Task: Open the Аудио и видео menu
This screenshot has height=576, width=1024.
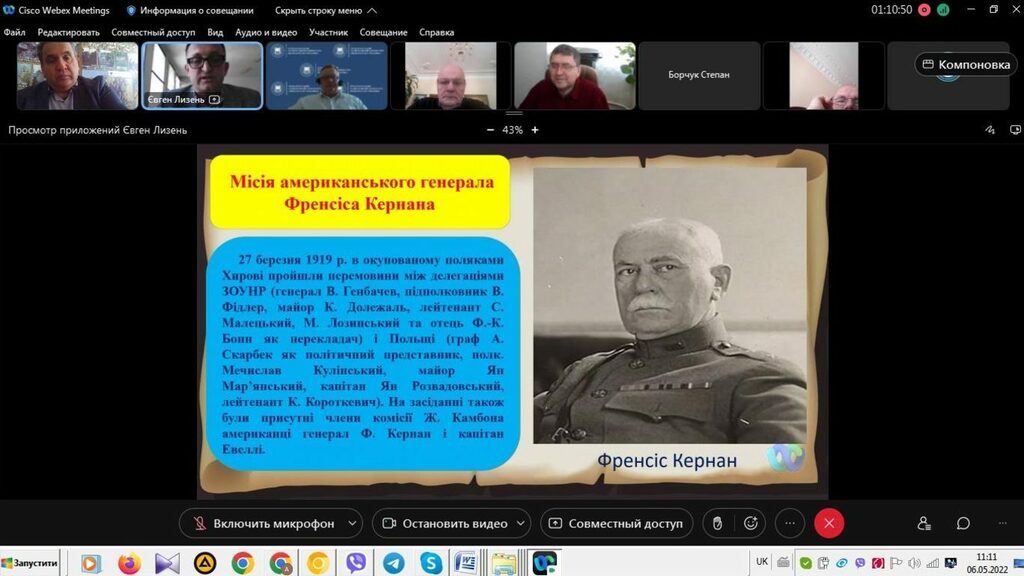Action: point(266,32)
